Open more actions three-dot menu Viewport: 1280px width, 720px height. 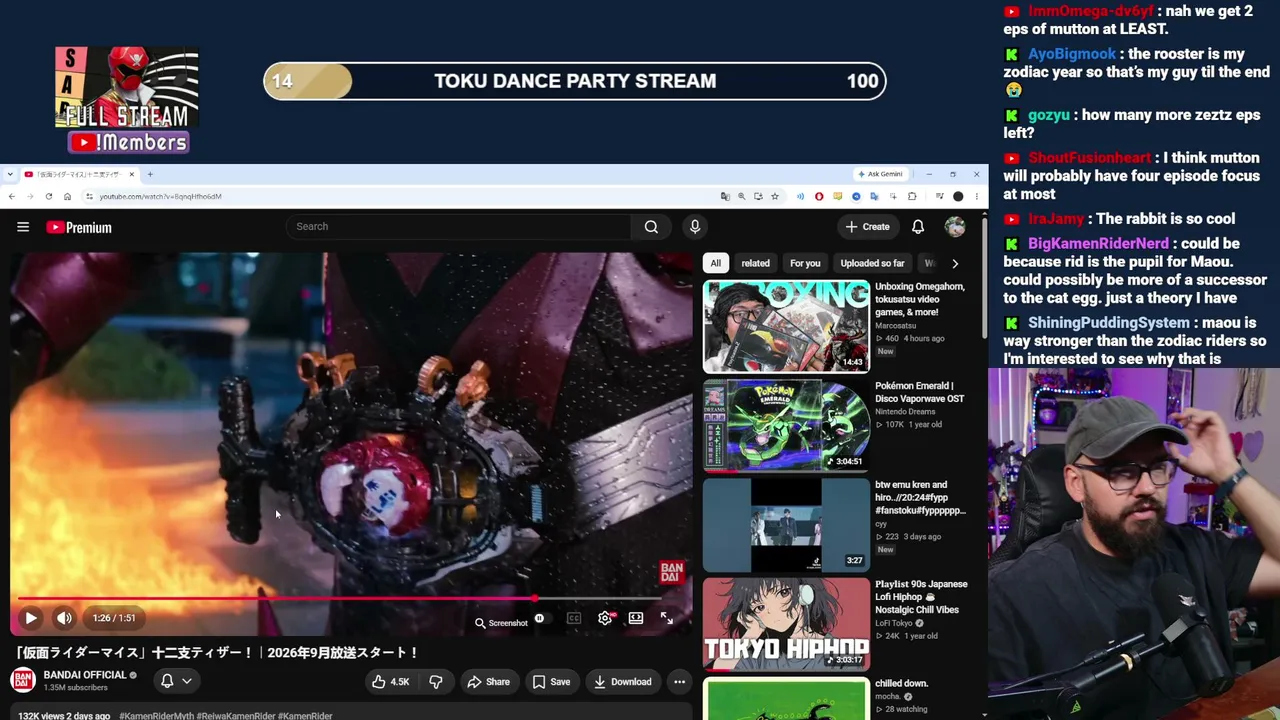[680, 682]
